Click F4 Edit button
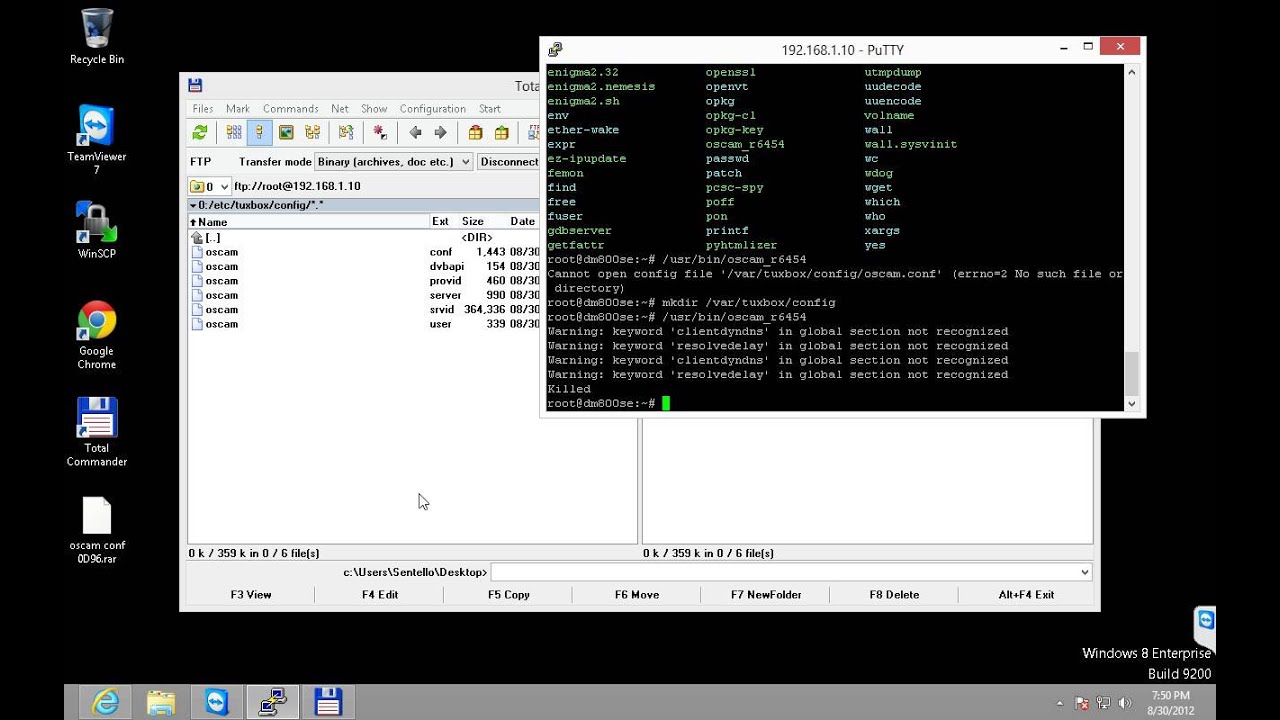The width and height of the screenshot is (1280, 720). [x=380, y=594]
